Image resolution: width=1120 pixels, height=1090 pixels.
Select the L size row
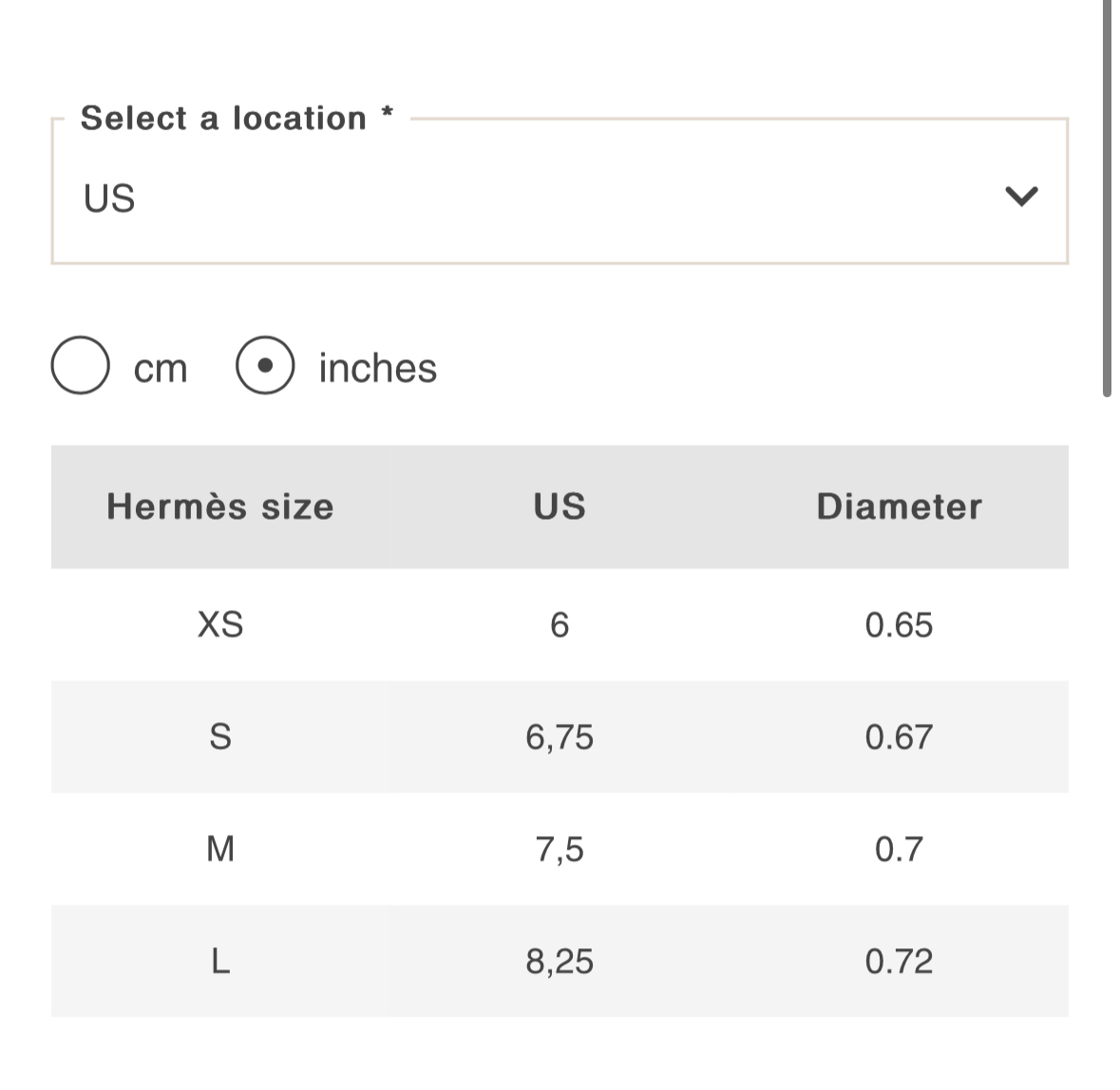pos(560,962)
